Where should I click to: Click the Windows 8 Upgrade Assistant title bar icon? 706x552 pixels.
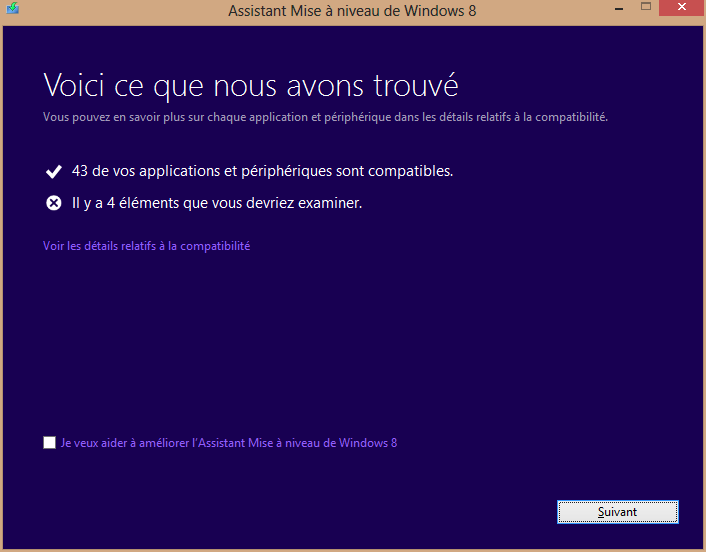click(12, 11)
